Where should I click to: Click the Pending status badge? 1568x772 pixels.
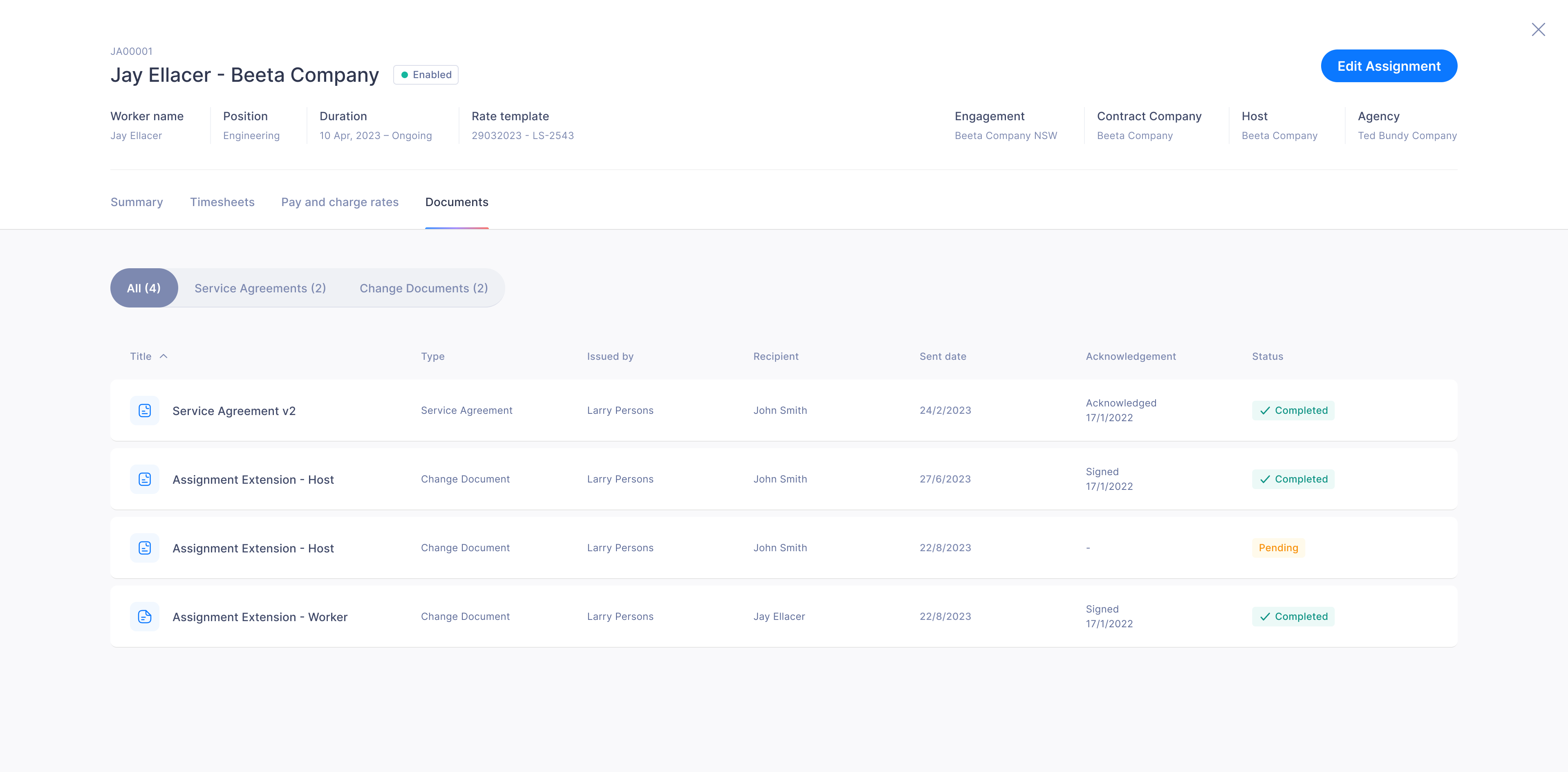click(x=1278, y=548)
